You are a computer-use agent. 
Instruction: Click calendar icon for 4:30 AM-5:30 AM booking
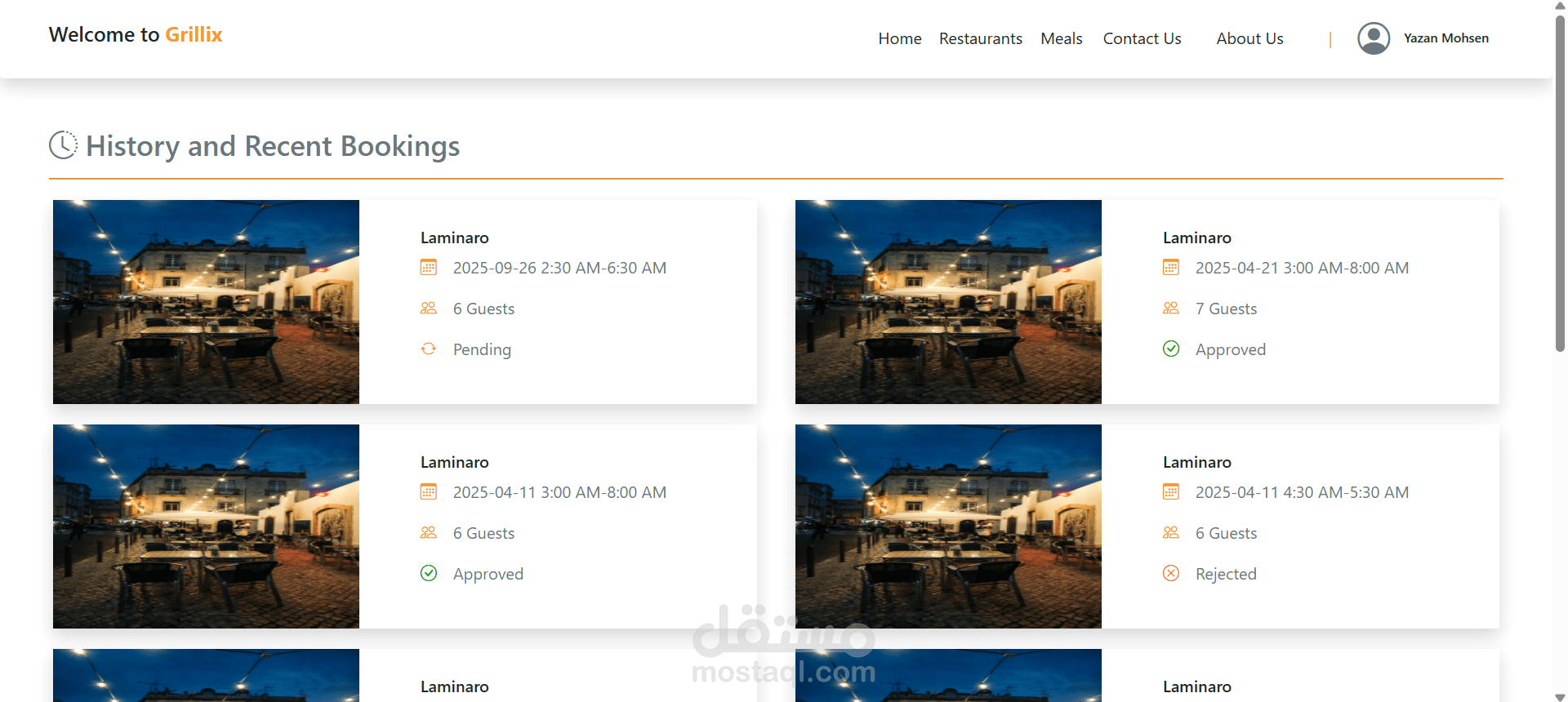tap(1171, 491)
